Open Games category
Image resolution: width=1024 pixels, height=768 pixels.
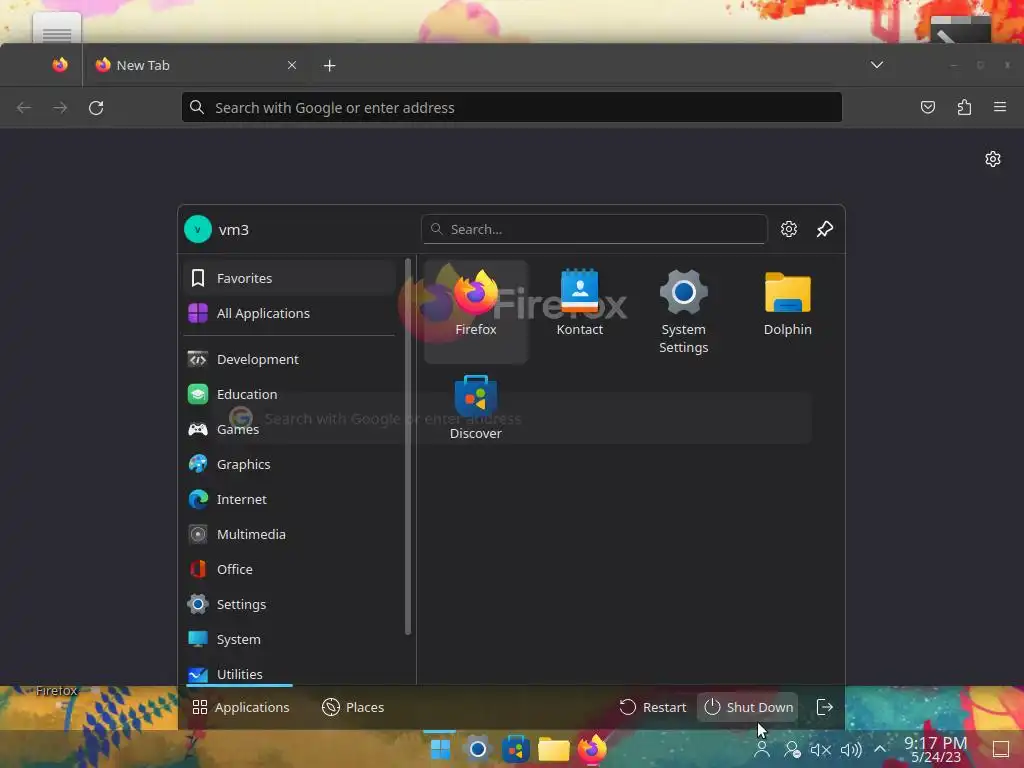point(290,429)
